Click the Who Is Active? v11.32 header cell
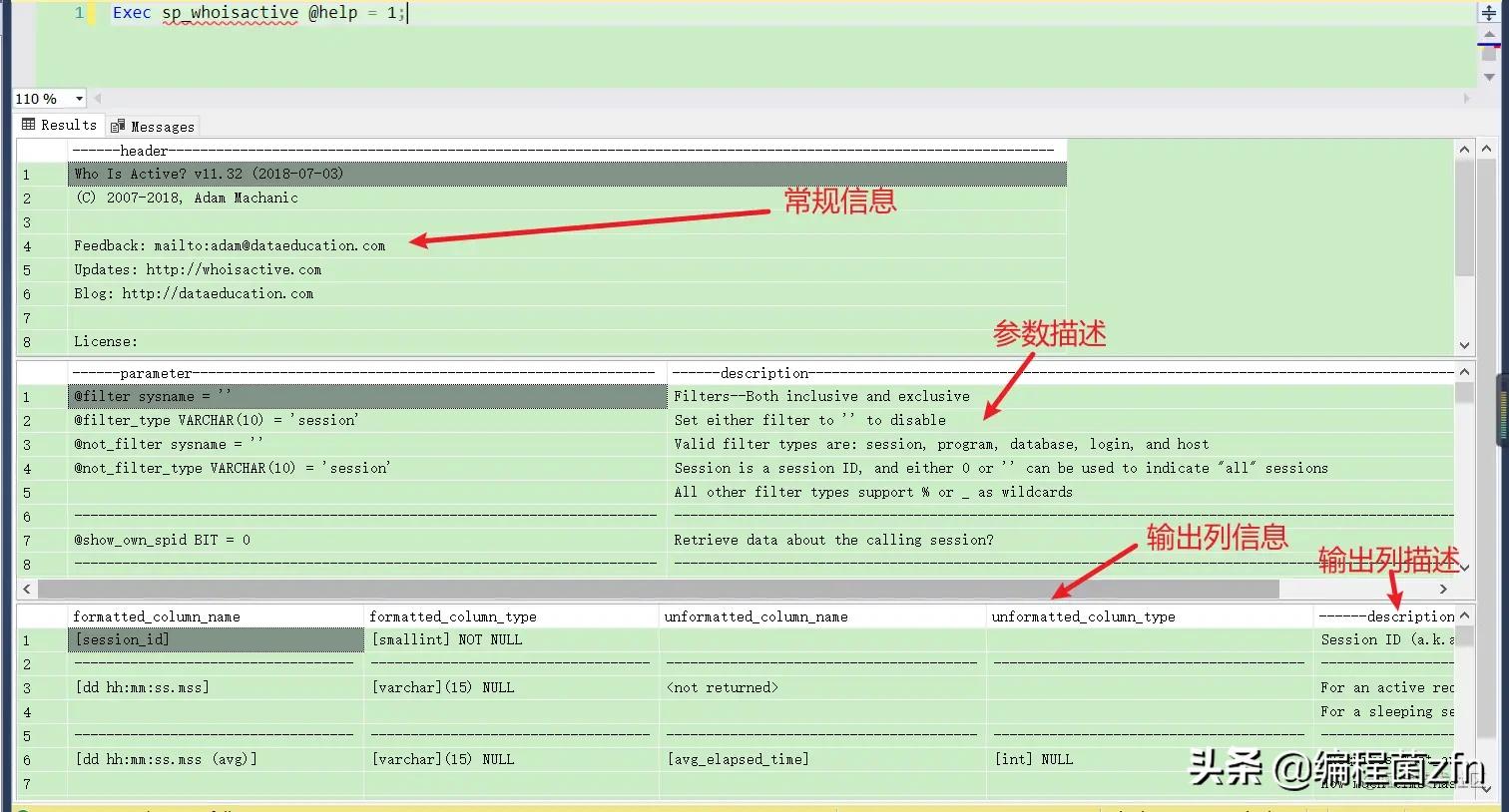Image resolution: width=1509 pixels, height=812 pixels. coord(210,174)
